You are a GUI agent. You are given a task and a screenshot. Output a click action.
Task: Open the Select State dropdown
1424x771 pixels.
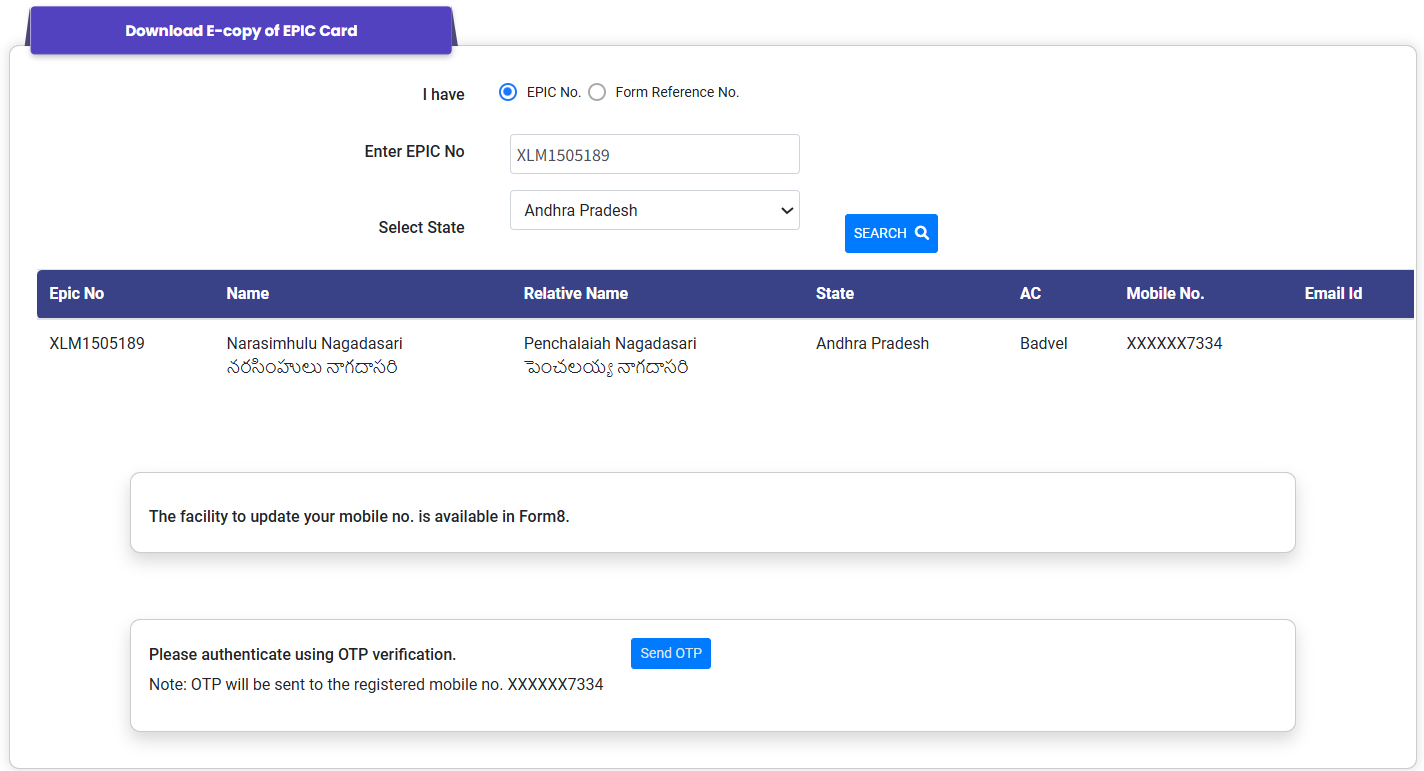[x=654, y=210]
